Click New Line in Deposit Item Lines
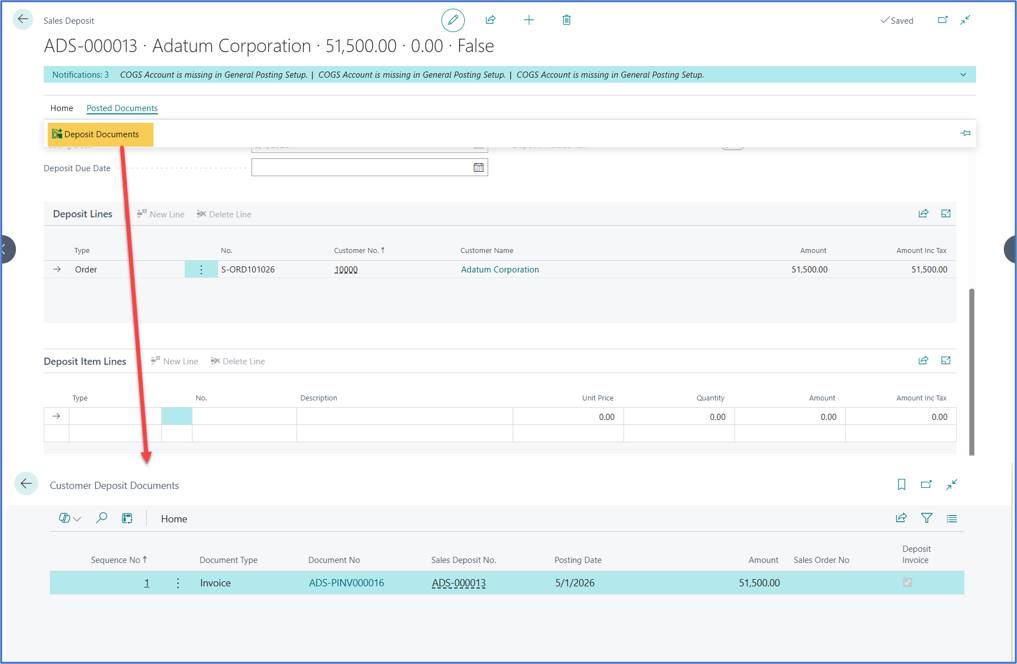 (174, 361)
